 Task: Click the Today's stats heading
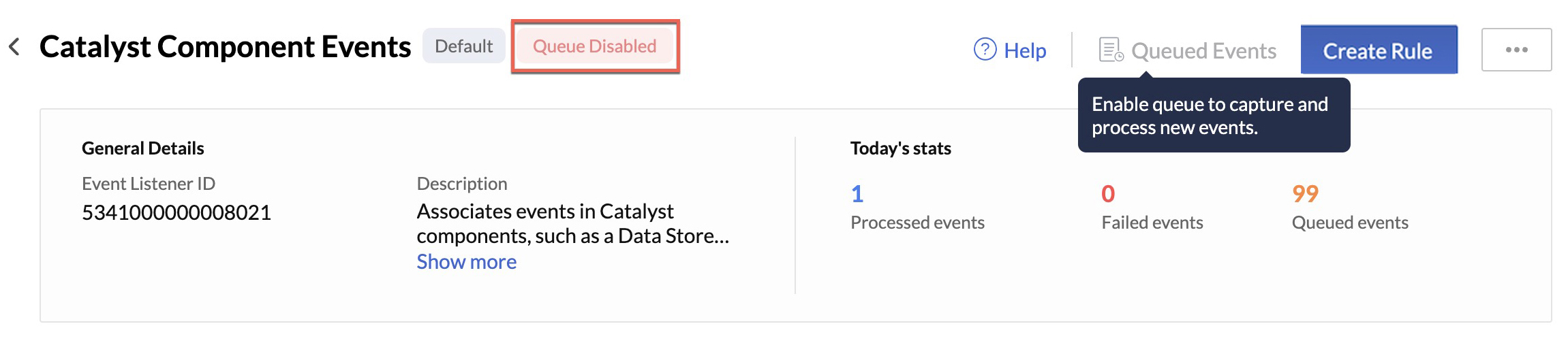pos(900,148)
